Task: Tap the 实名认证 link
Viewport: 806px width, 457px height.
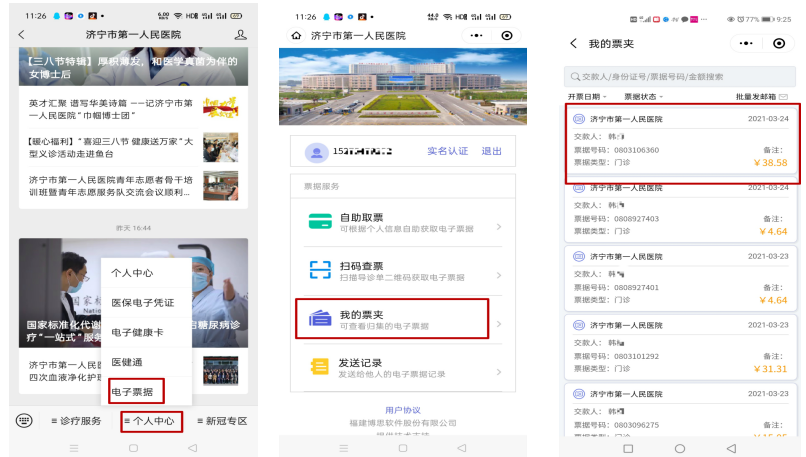Action: 447,152
